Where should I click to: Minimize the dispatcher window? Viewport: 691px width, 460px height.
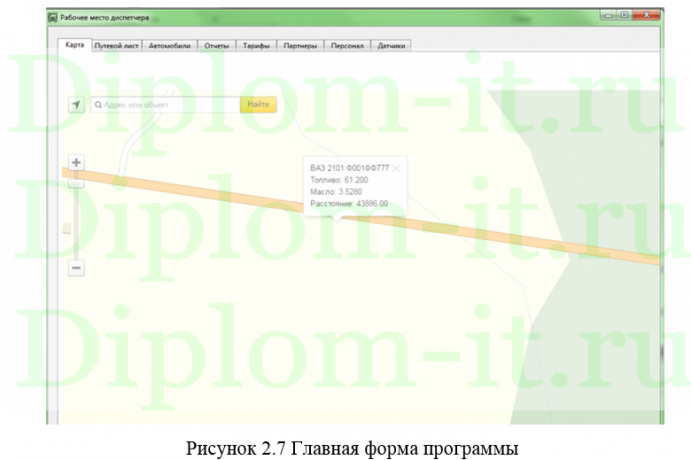tap(609, 16)
